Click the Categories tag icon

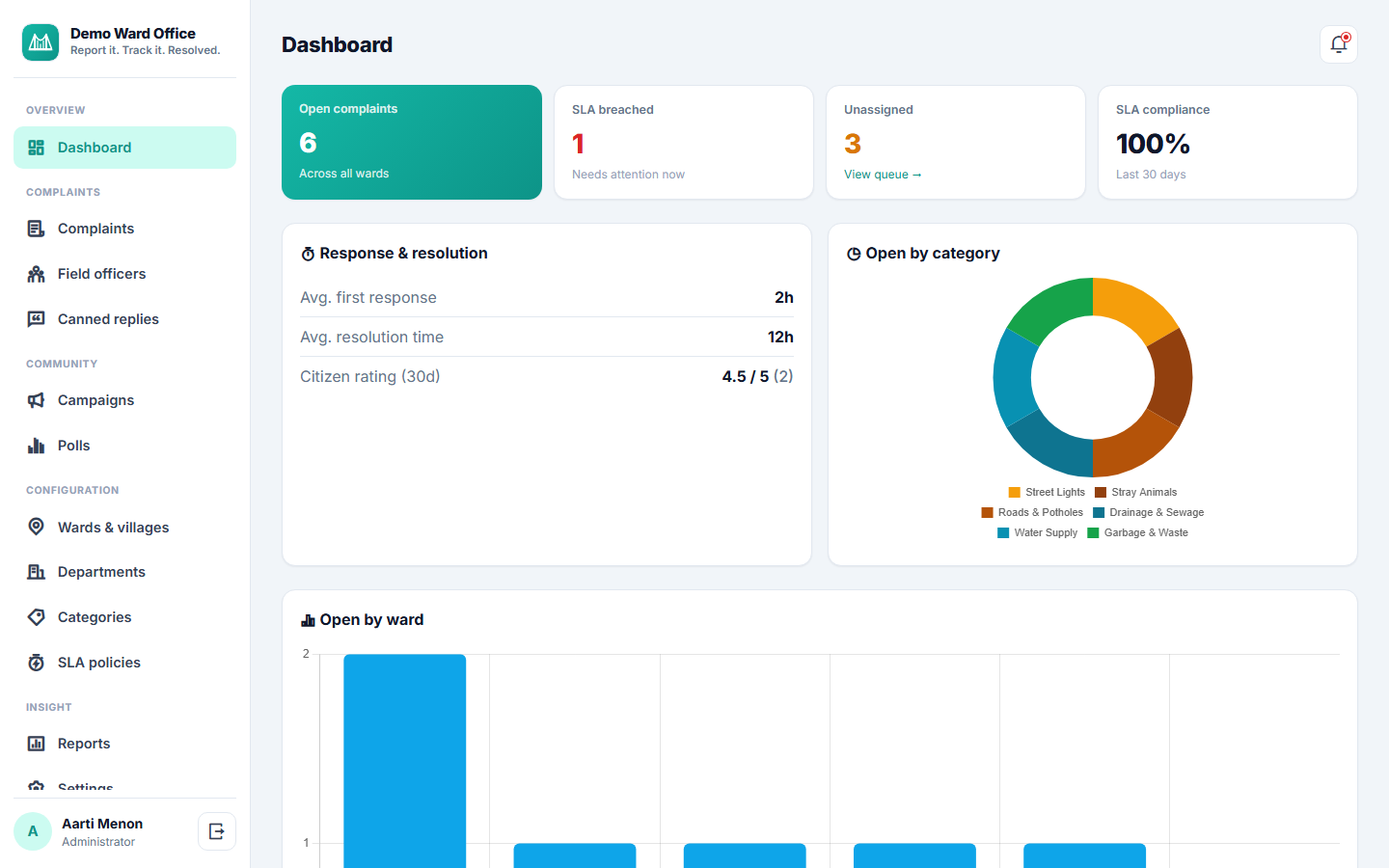click(x=37, y=617)
